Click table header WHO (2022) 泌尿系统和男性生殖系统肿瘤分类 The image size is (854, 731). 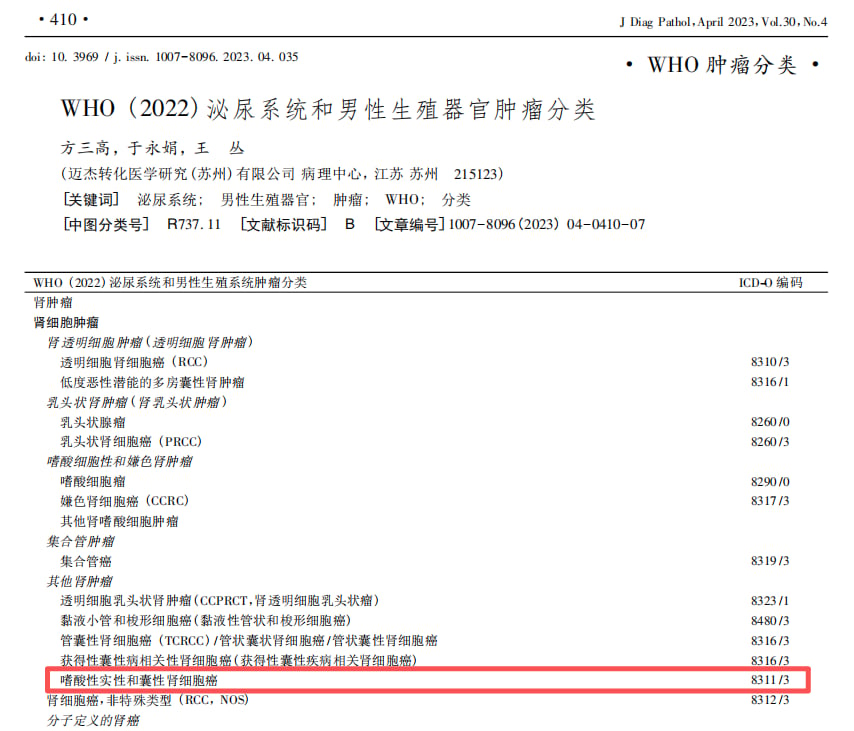170,283
